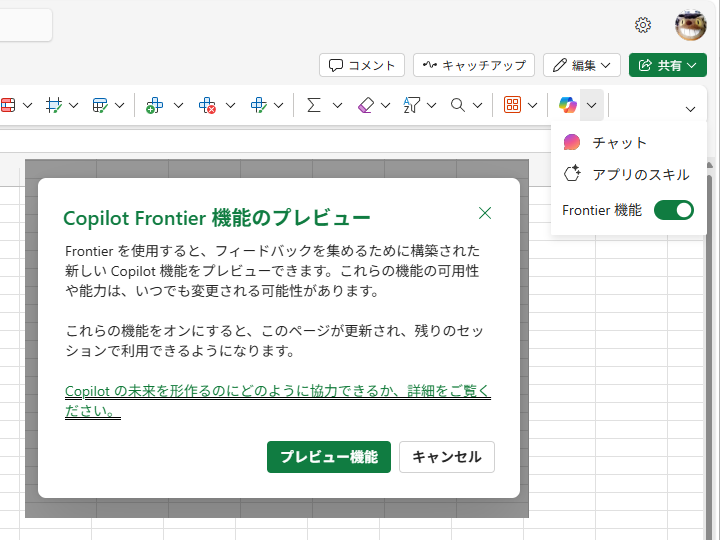Screen dimensions: 720x540
Task: Expand the Find magnifier dropdown arrow
Action: point(478,105)
